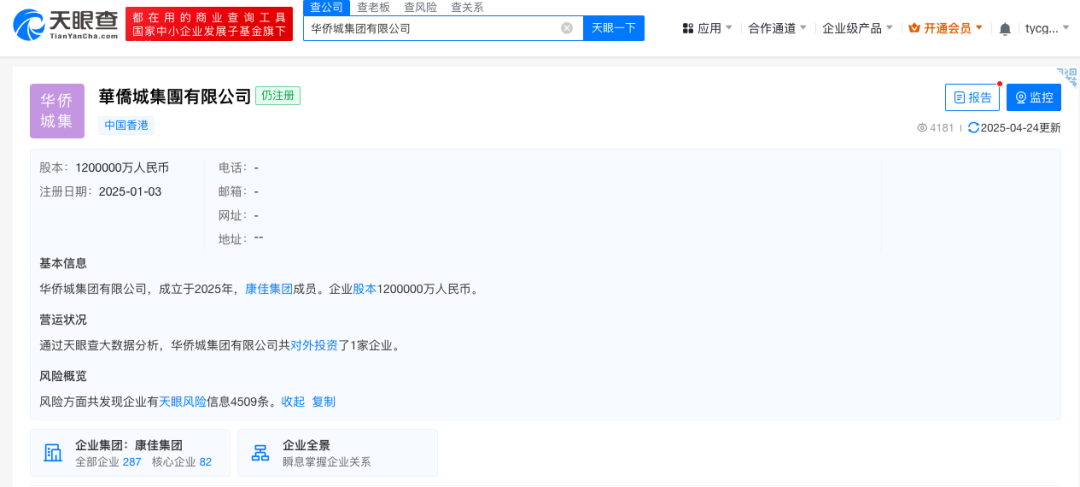Copy the summary with 复制
The image size is (1080, 487).
pos(324,402)
